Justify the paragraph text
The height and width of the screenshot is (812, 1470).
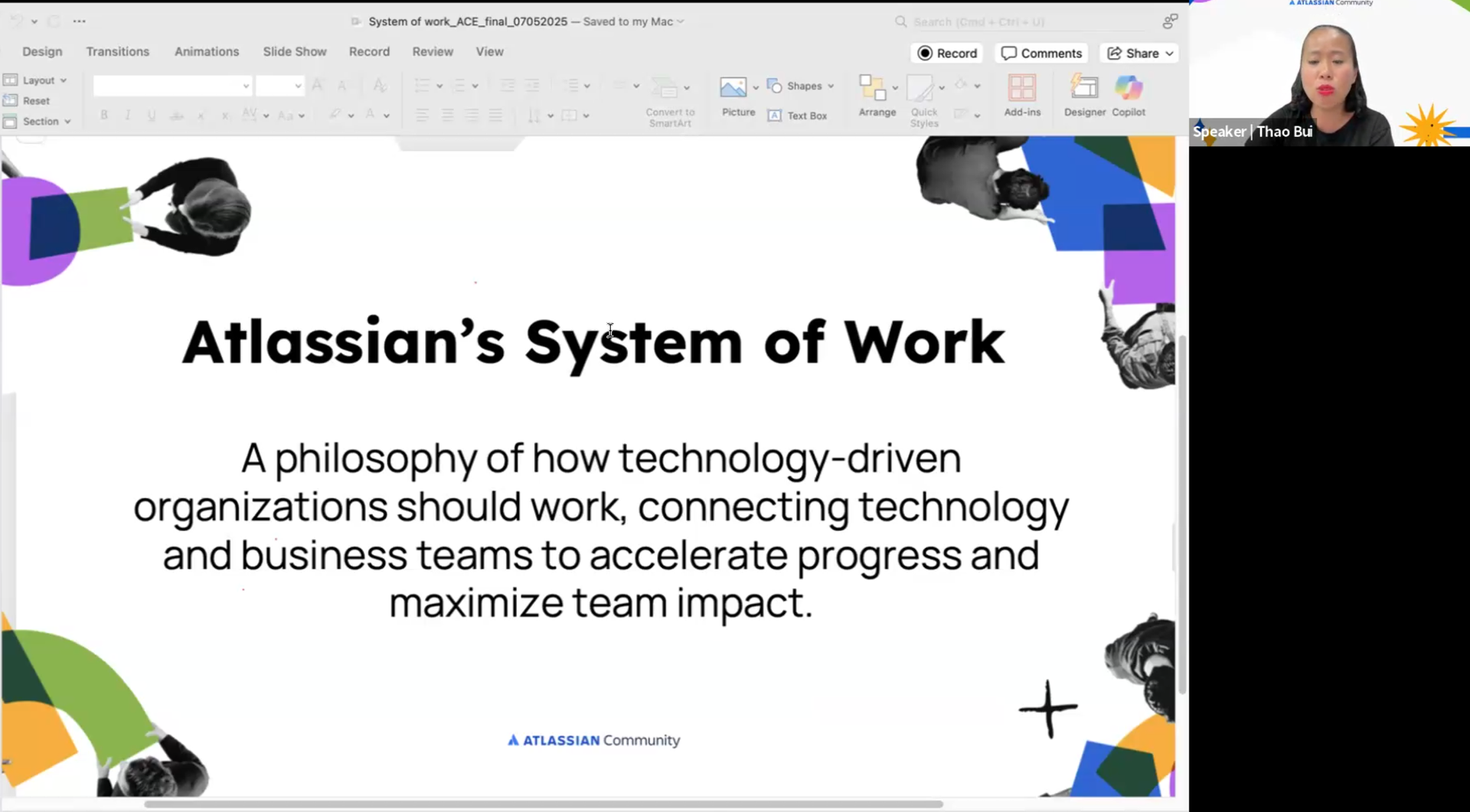coord(496,116)
